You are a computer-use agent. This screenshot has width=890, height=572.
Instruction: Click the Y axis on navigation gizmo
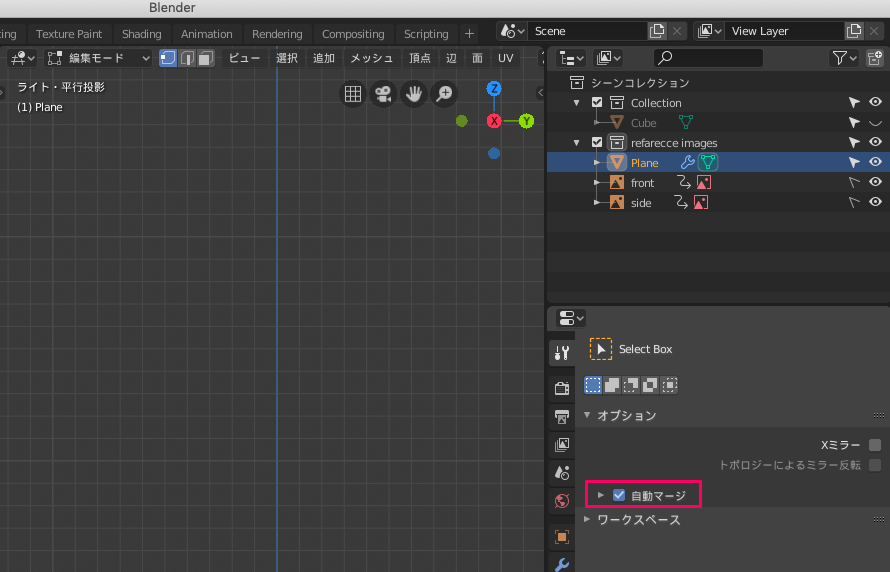tap(527, 121)
